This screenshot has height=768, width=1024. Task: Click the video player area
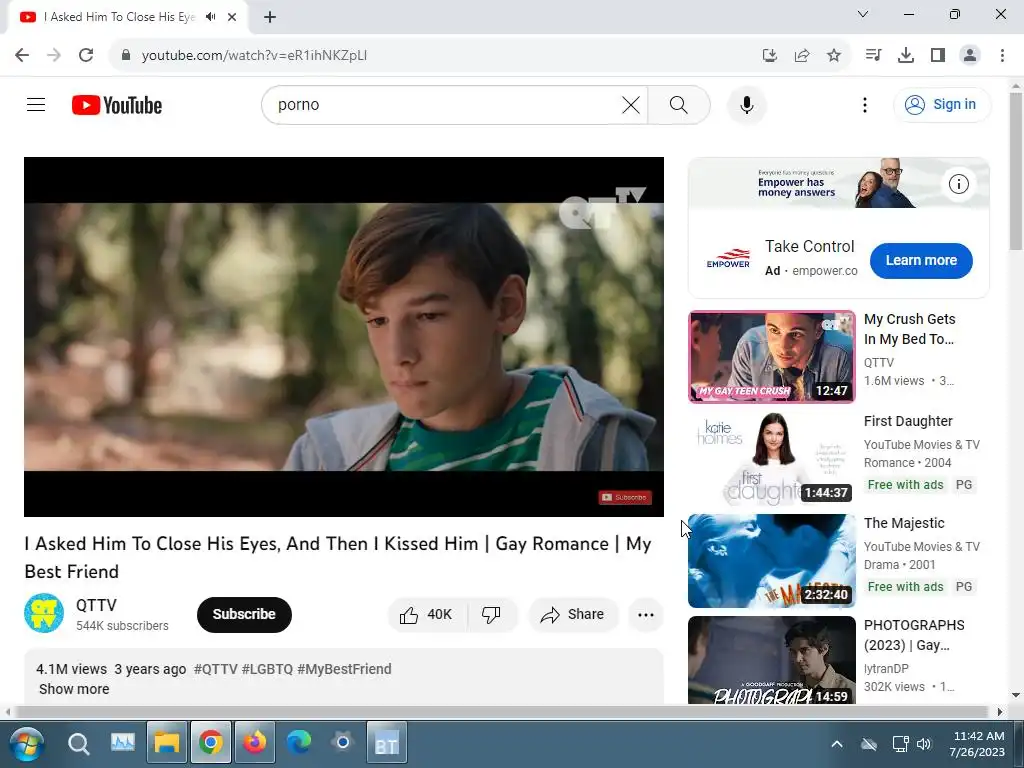point(344,336)
